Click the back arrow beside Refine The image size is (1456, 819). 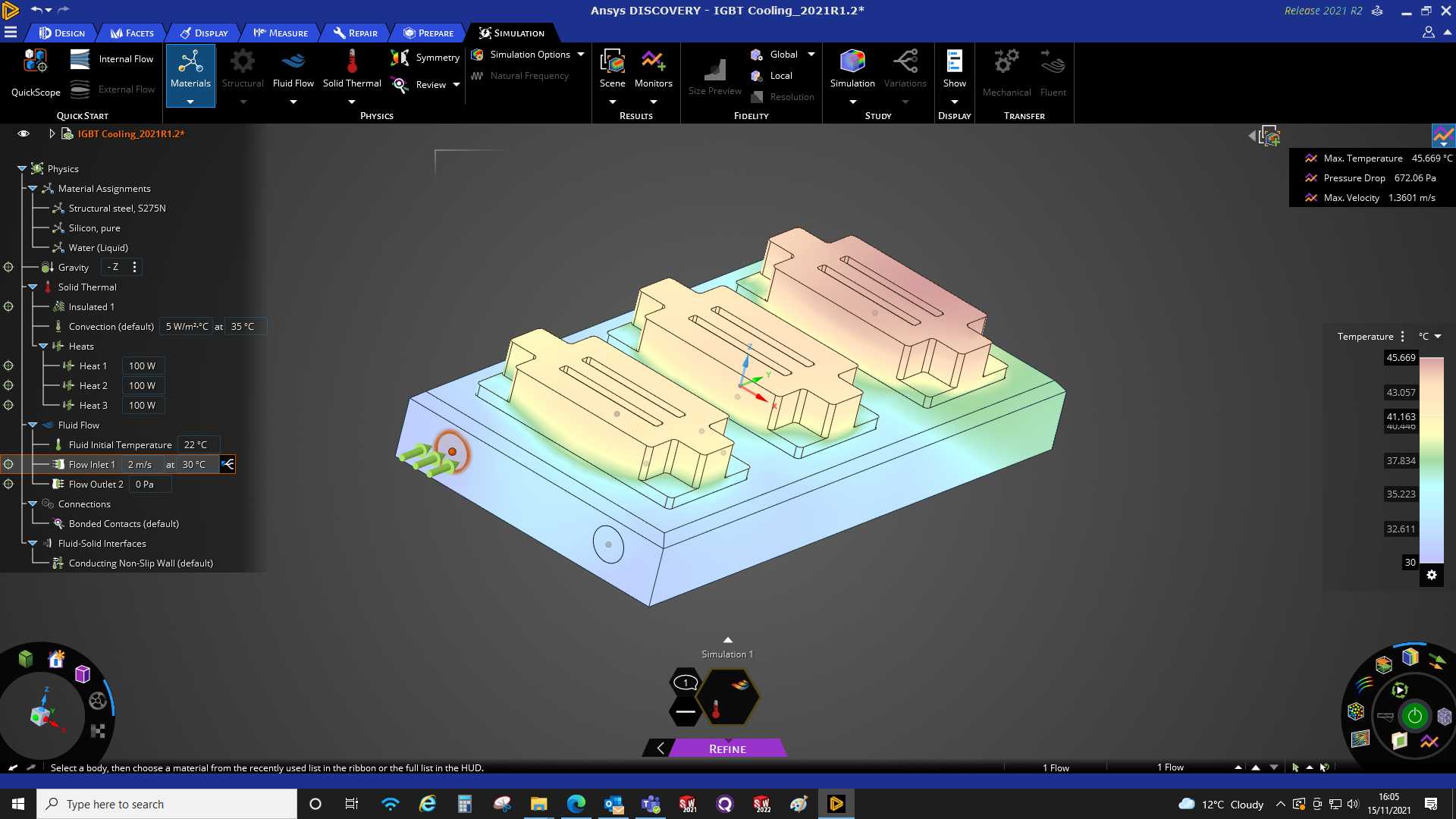point(660,748)
